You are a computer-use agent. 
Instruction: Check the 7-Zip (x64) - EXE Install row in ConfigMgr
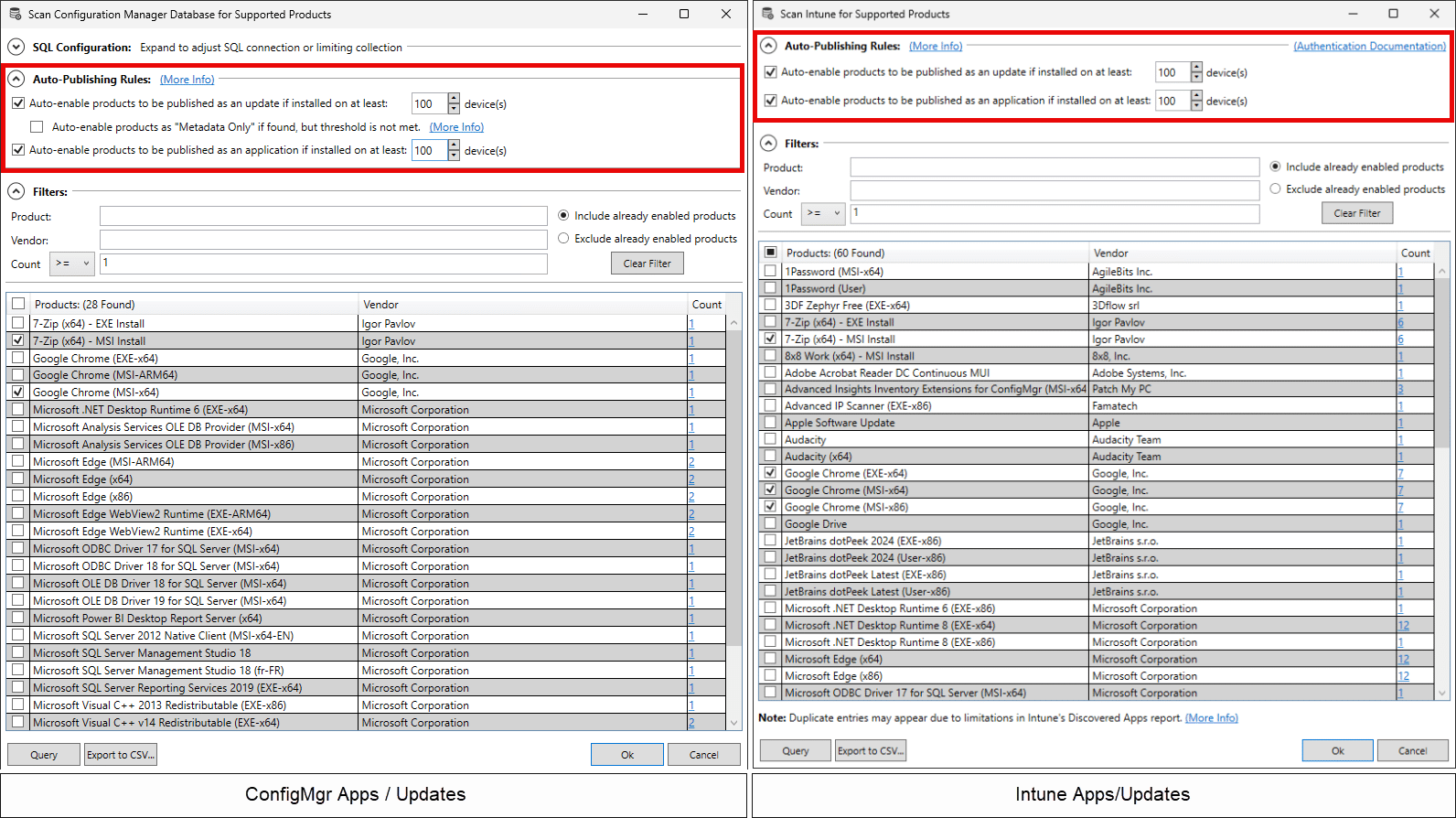(x=18, y=323)
